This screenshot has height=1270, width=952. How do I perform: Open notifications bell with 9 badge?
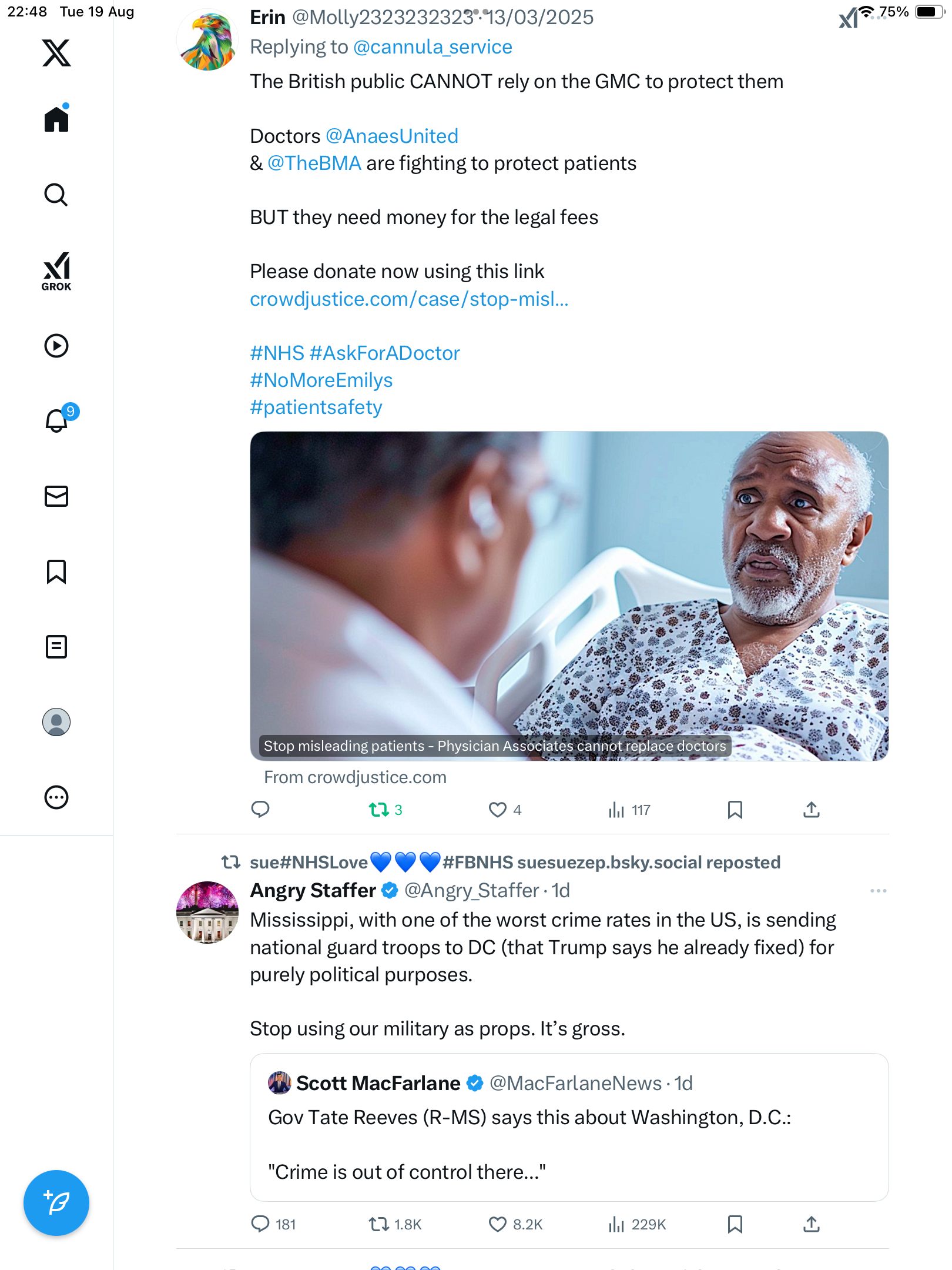point(58,420)
